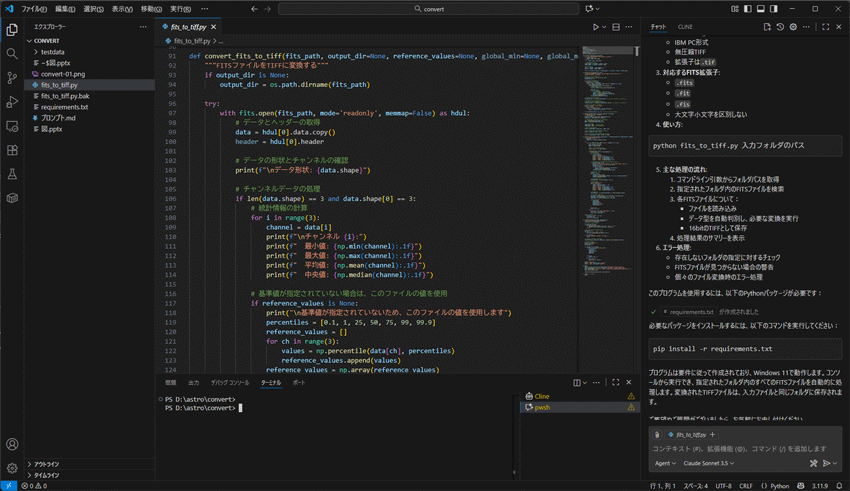Click the chat message input field
This screenshot has width=850, height=491.
click(x=738, y=449)
